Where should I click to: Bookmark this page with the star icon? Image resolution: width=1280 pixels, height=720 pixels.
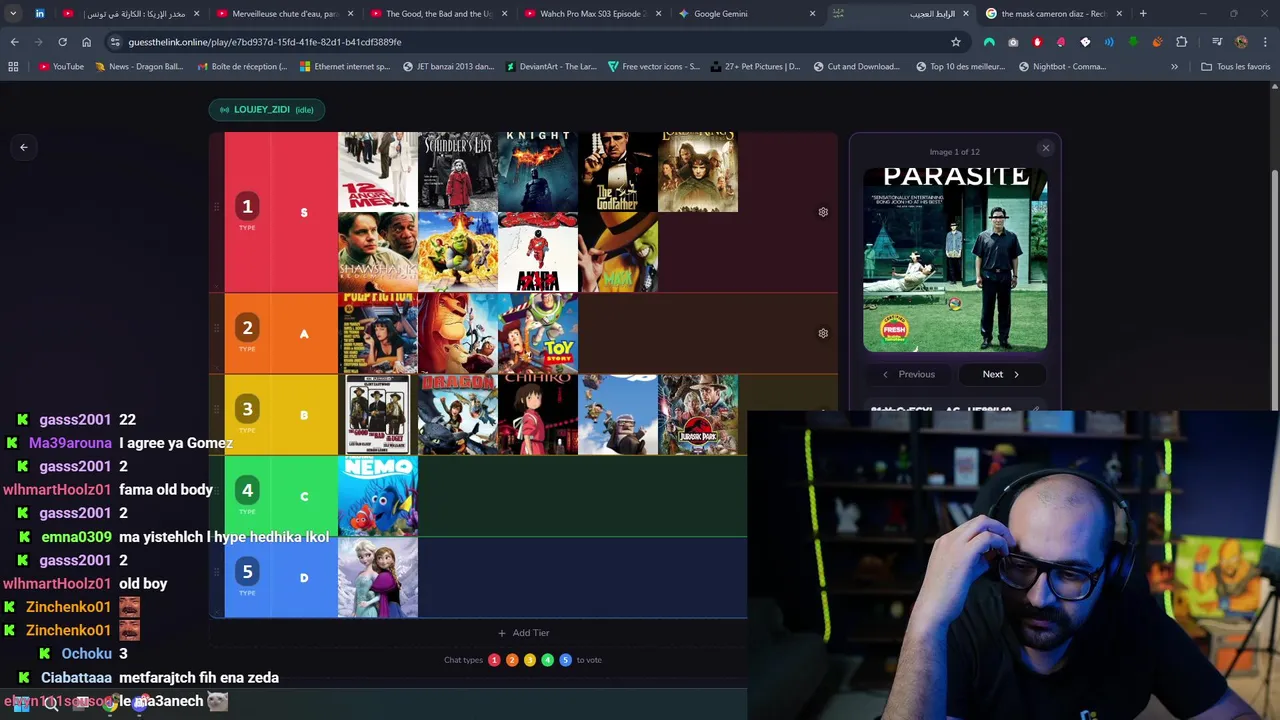[956, 42]
